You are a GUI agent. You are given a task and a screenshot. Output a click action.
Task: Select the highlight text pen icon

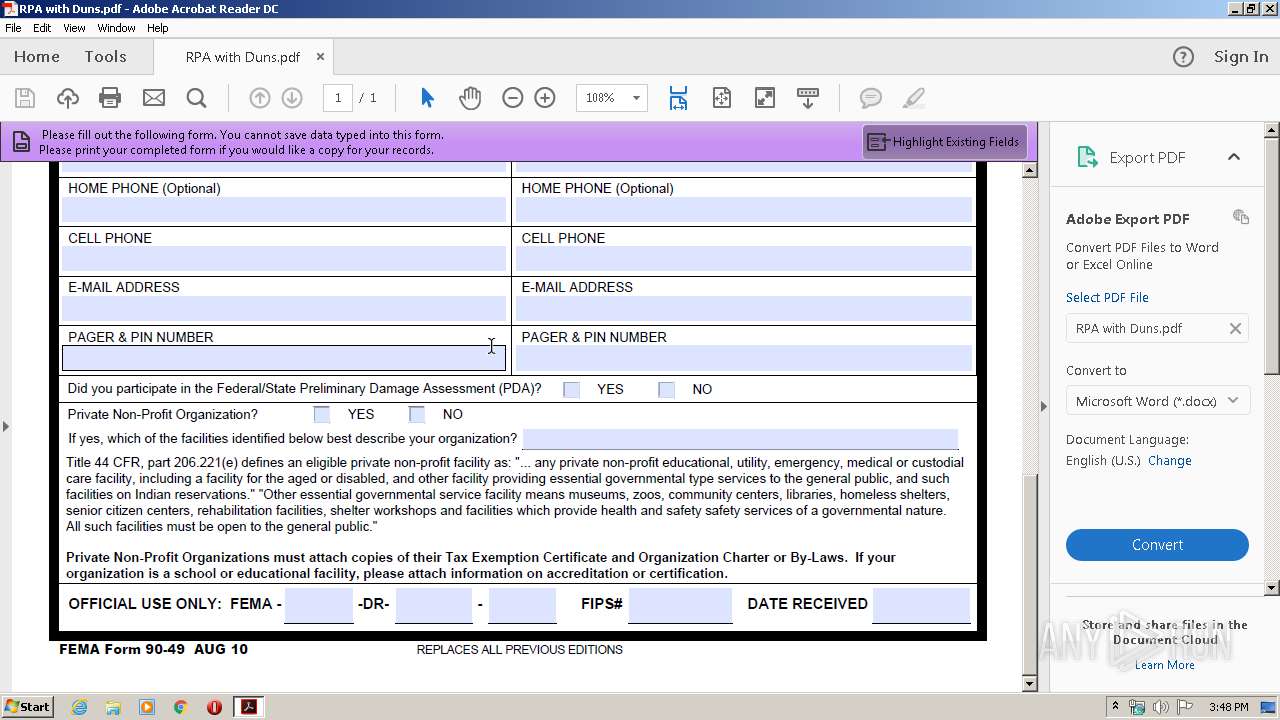[x=913, y=98]
